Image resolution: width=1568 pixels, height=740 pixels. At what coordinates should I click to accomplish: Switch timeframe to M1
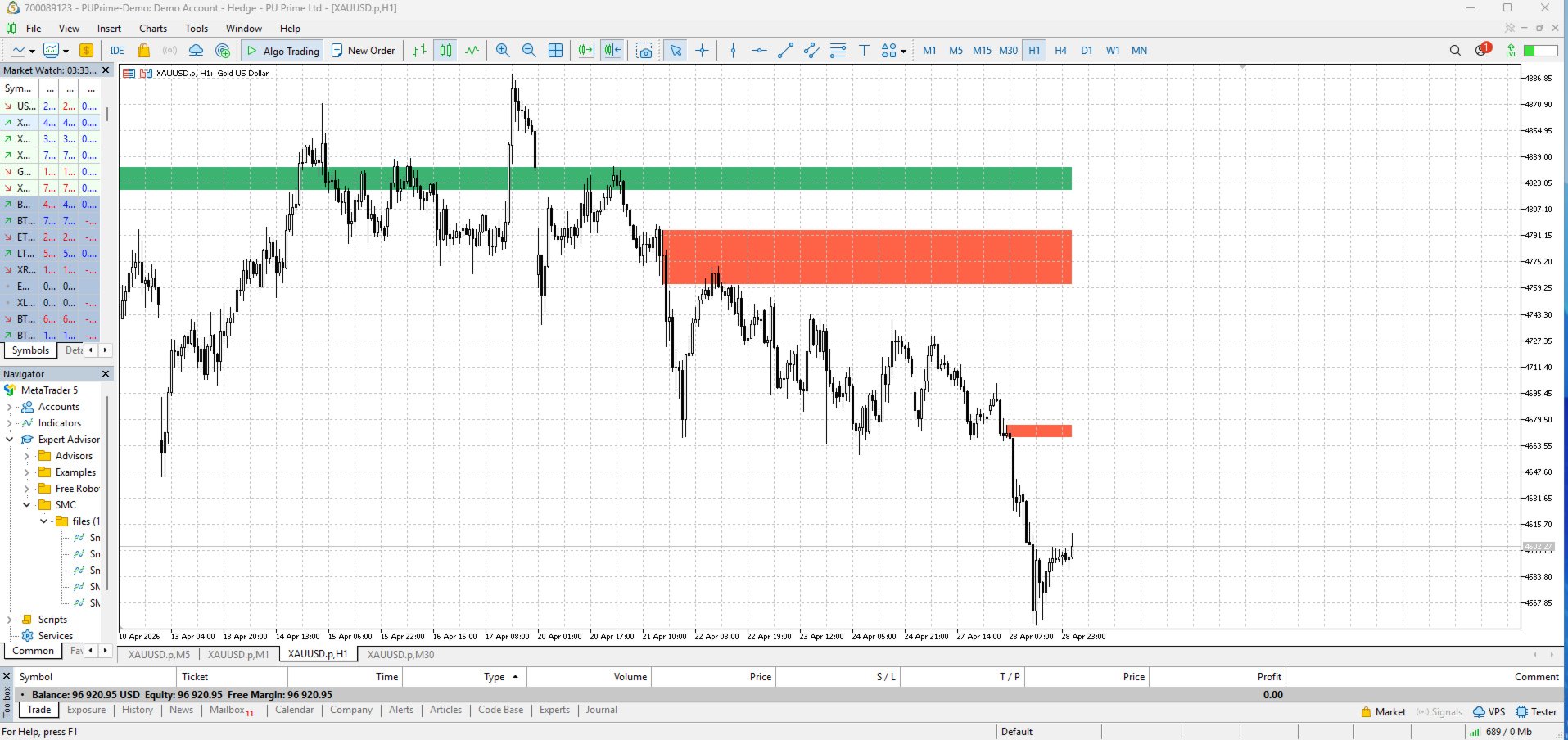click(929, 51)
